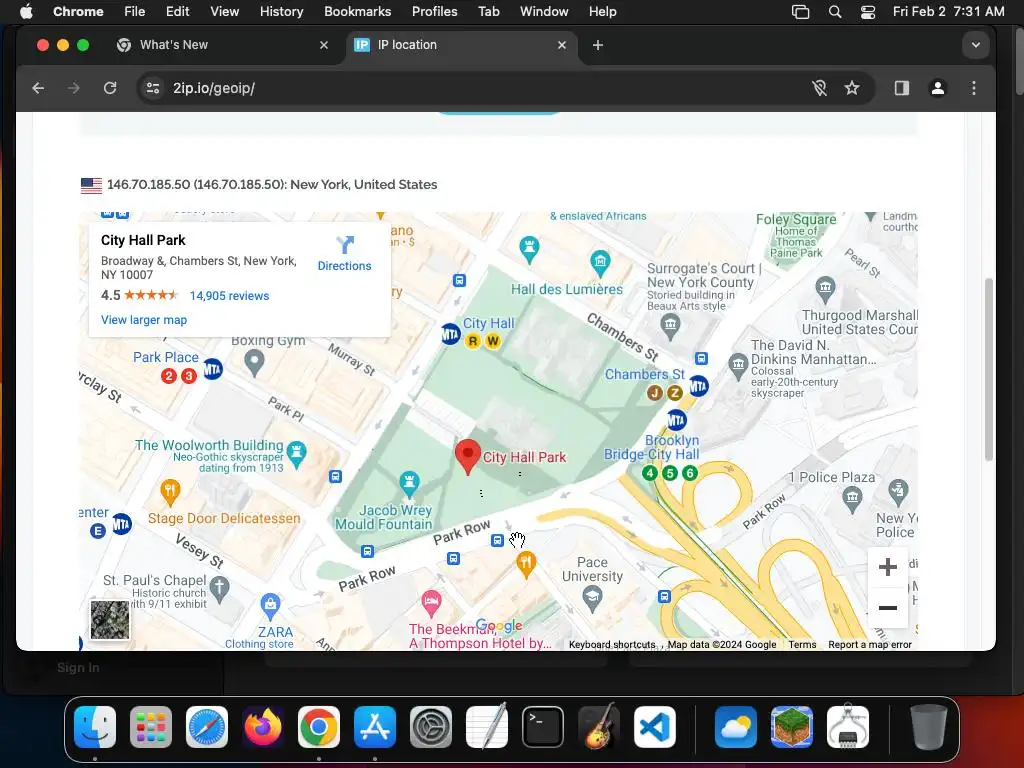
Task: Click the page vertical scrollbar
Action: [989, 369]
